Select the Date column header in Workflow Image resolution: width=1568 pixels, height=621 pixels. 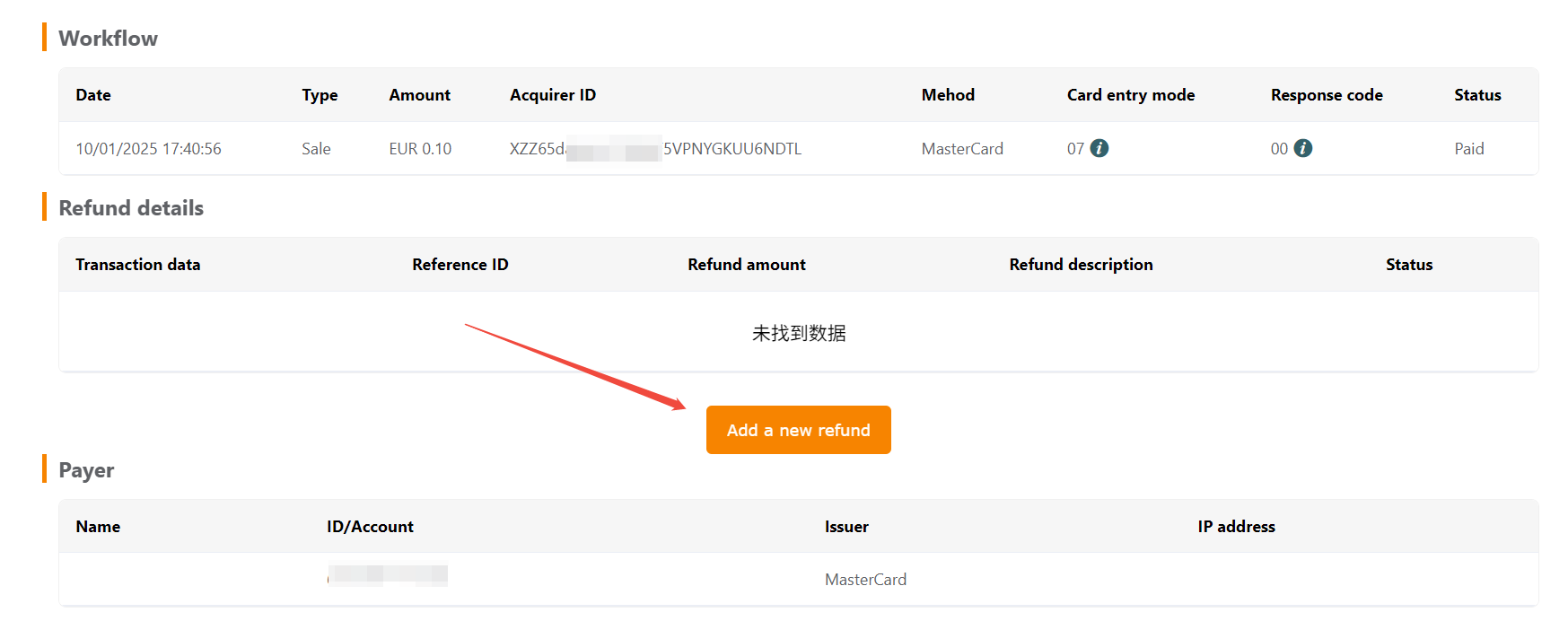pos(93,95)
